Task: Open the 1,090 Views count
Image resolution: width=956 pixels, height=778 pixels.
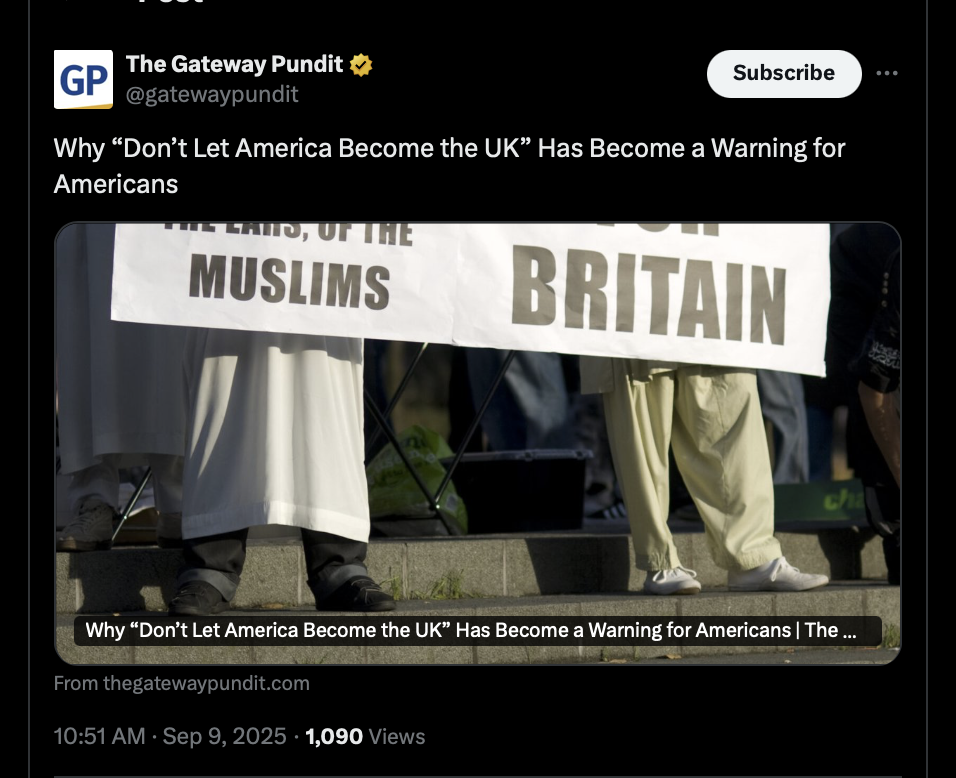Action: pyautogui.click(x=365, y=737)
